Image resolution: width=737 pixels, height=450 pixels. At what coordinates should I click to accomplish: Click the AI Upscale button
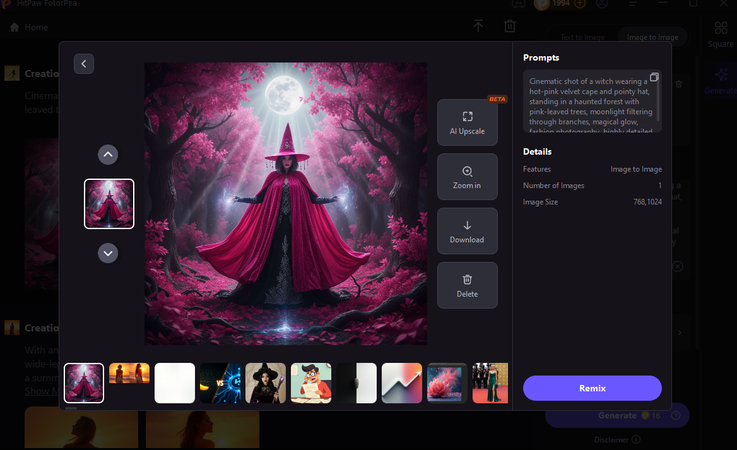point(467,123)
